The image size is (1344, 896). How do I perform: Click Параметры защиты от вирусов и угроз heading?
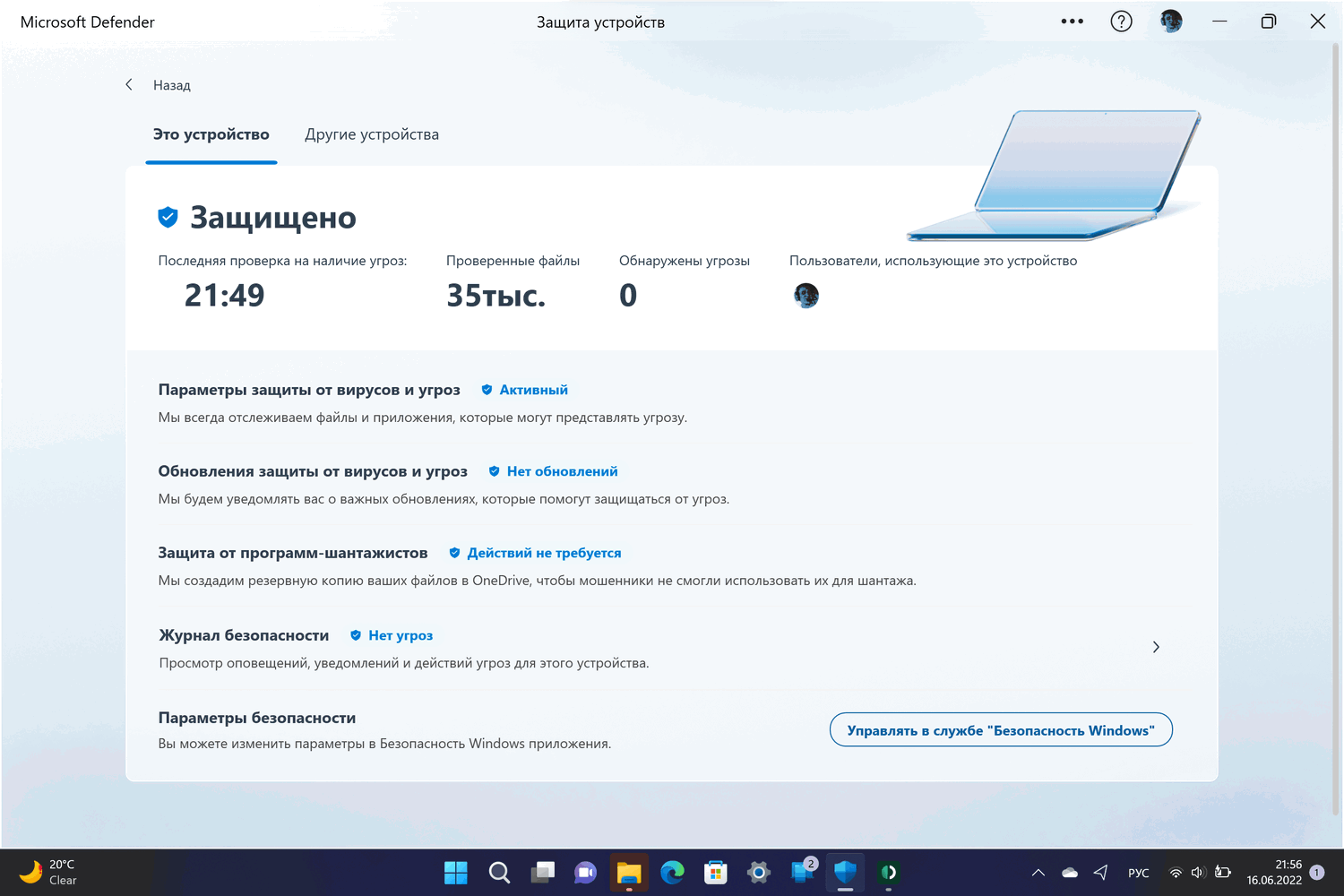[309, 390]
